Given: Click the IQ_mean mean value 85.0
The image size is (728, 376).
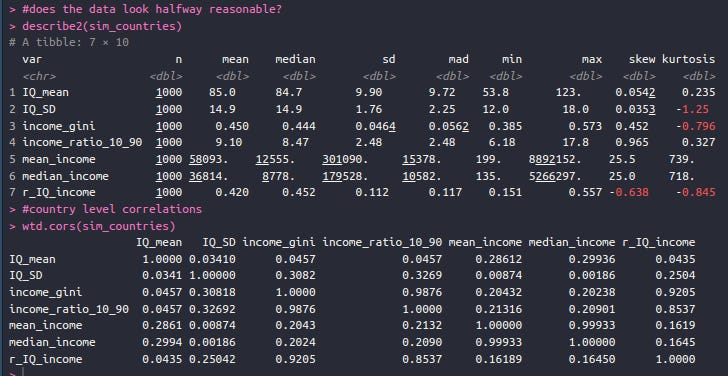Looking at the screenshot, I should tap(222, 92).
